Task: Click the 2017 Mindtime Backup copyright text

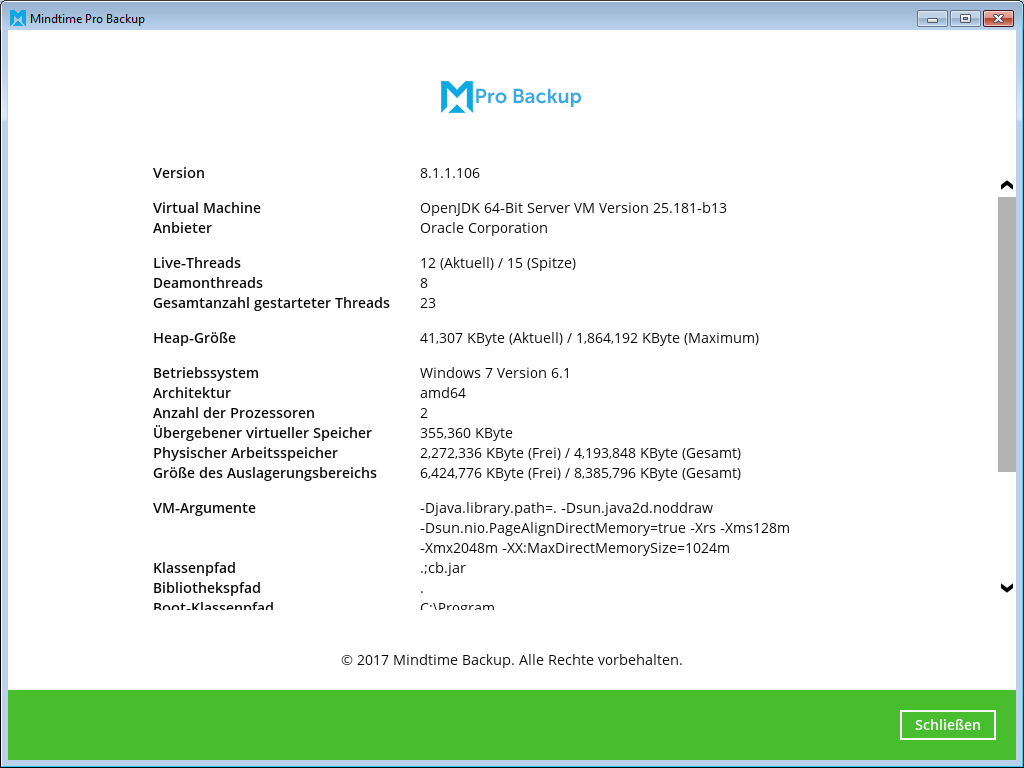Action: click(511, 660)
